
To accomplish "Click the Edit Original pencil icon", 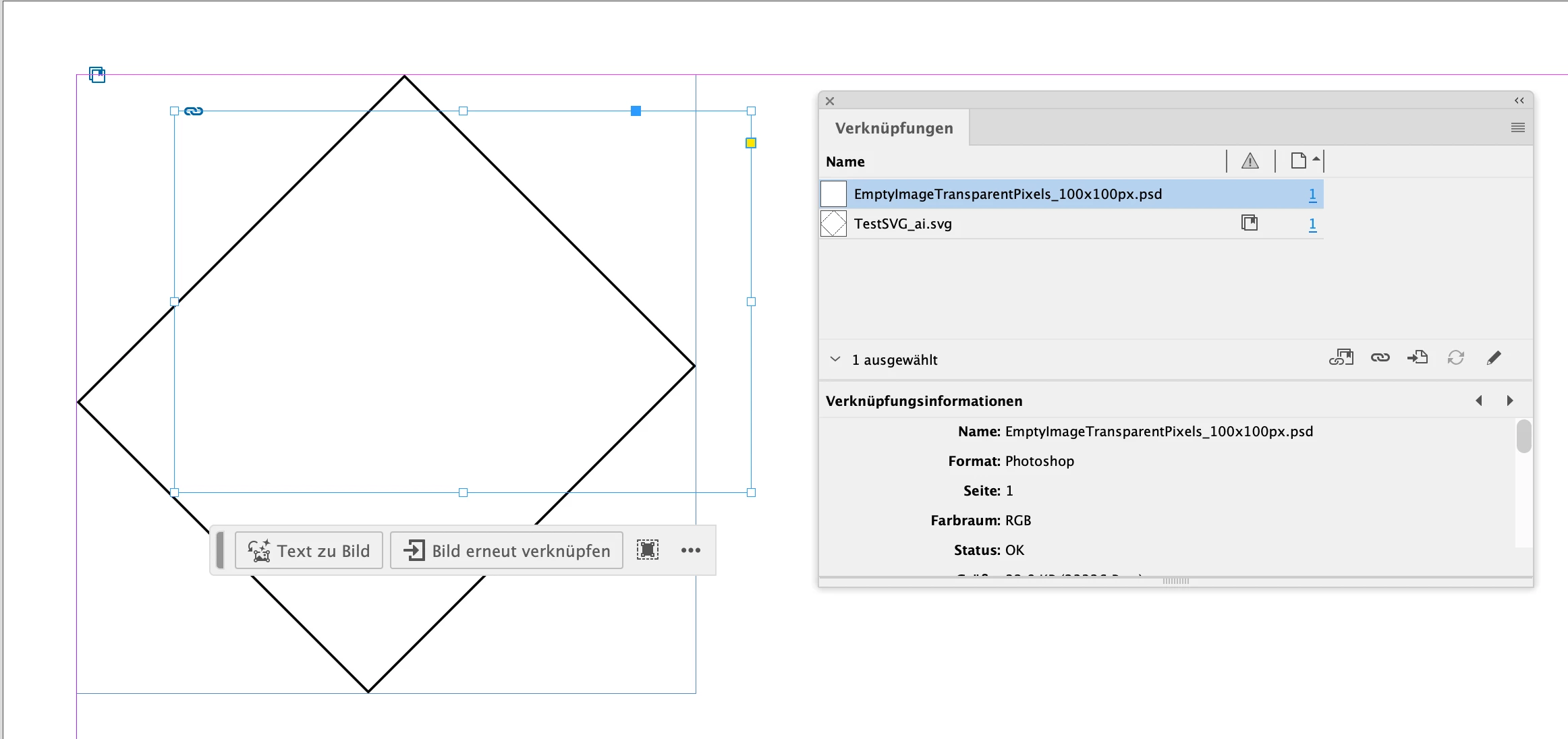I will click(1494, 358).
